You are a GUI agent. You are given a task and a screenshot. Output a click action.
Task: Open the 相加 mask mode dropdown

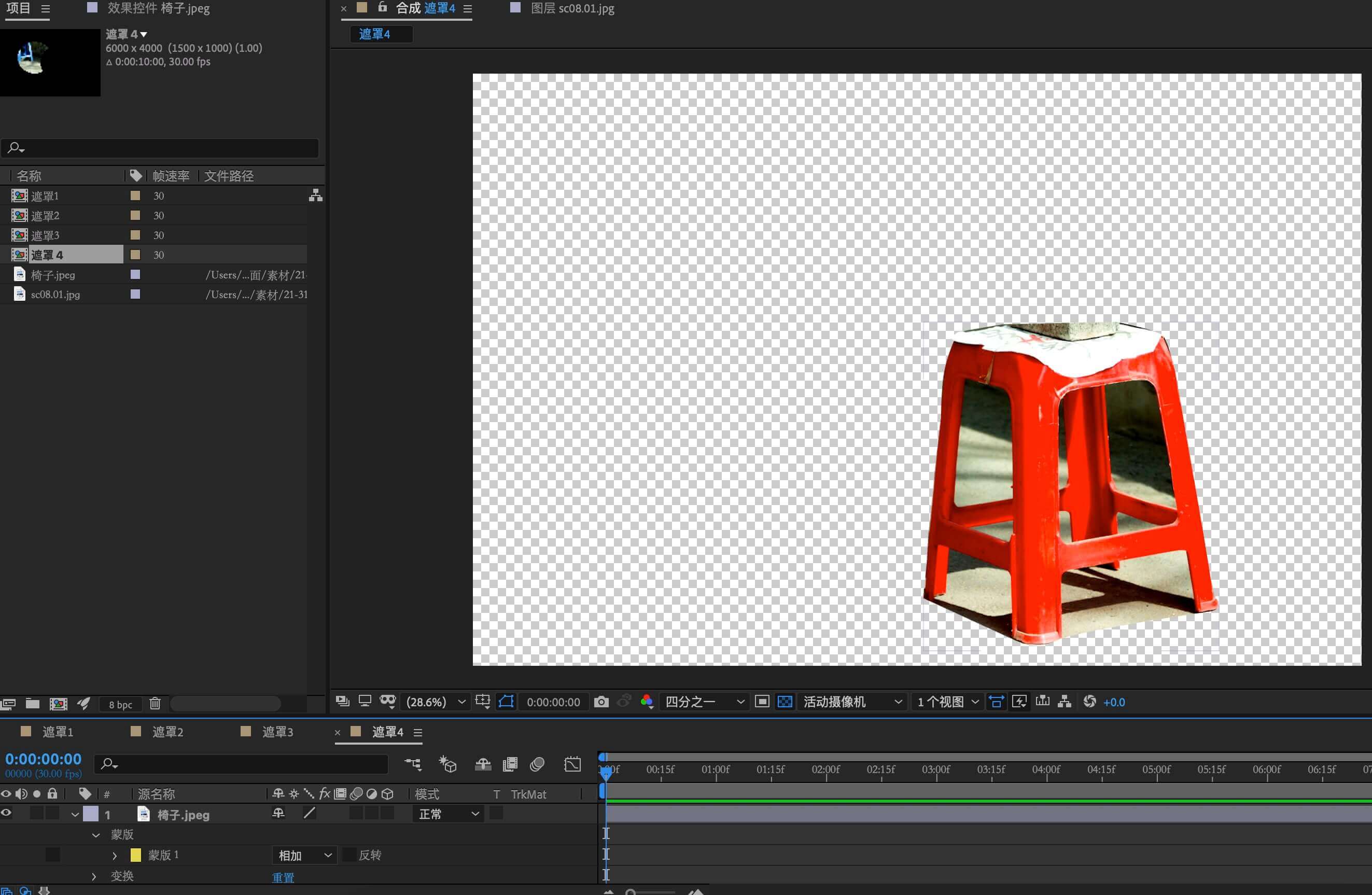click(304, 855)
